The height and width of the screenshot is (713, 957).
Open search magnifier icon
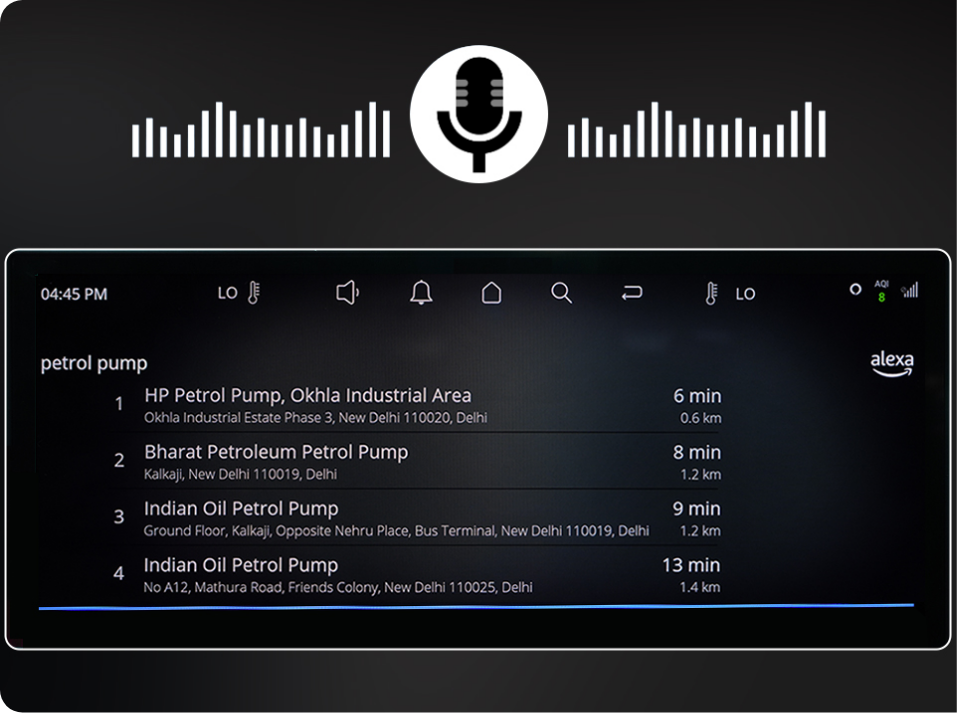click(562, 293)
